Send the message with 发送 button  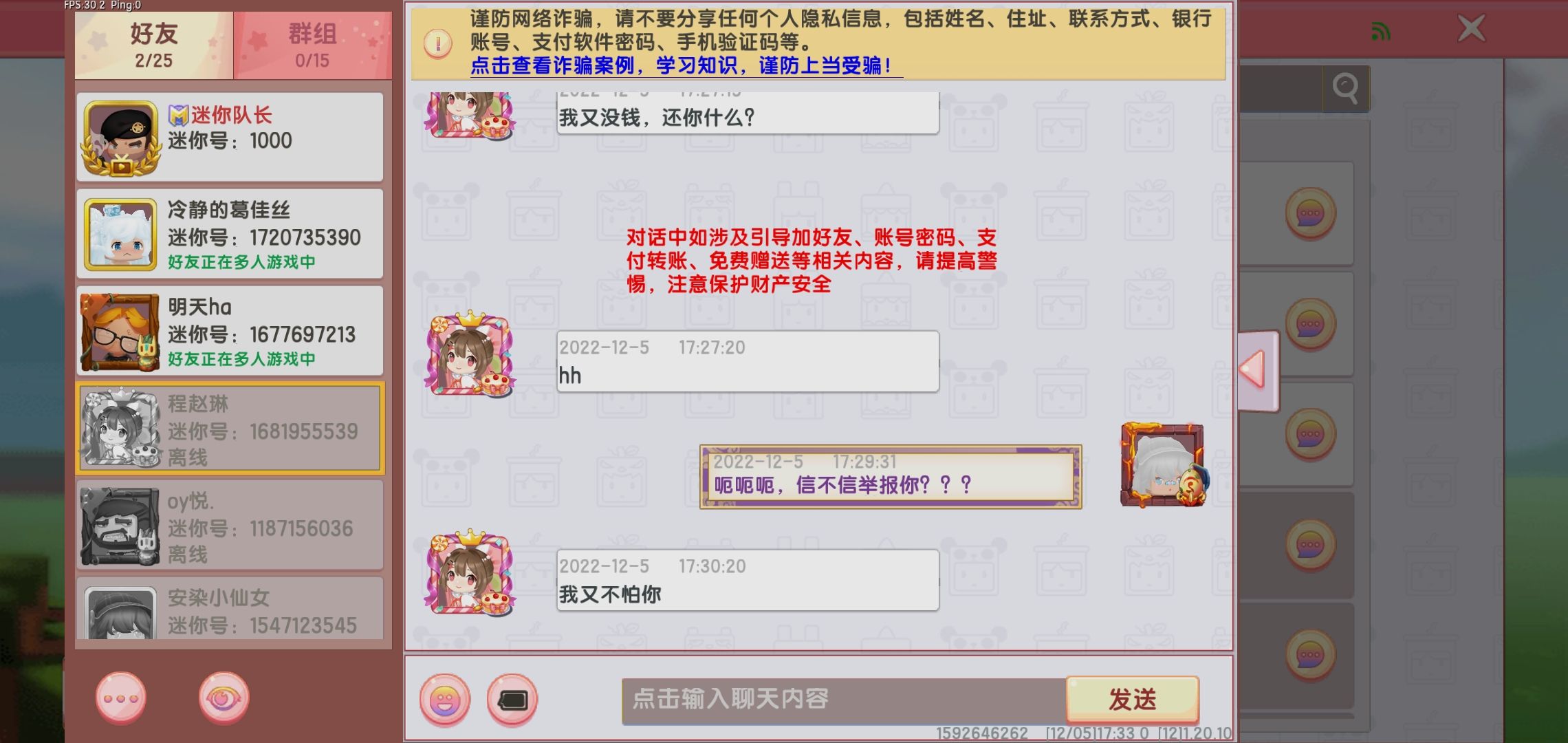coord(1133,700)
